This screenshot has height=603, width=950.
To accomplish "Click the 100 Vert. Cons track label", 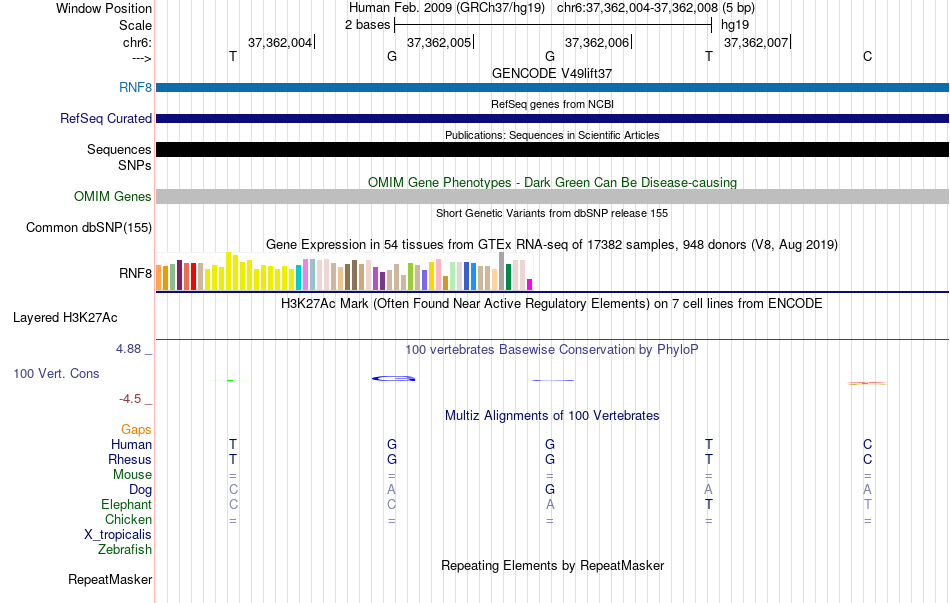I will tap(56, 373).
